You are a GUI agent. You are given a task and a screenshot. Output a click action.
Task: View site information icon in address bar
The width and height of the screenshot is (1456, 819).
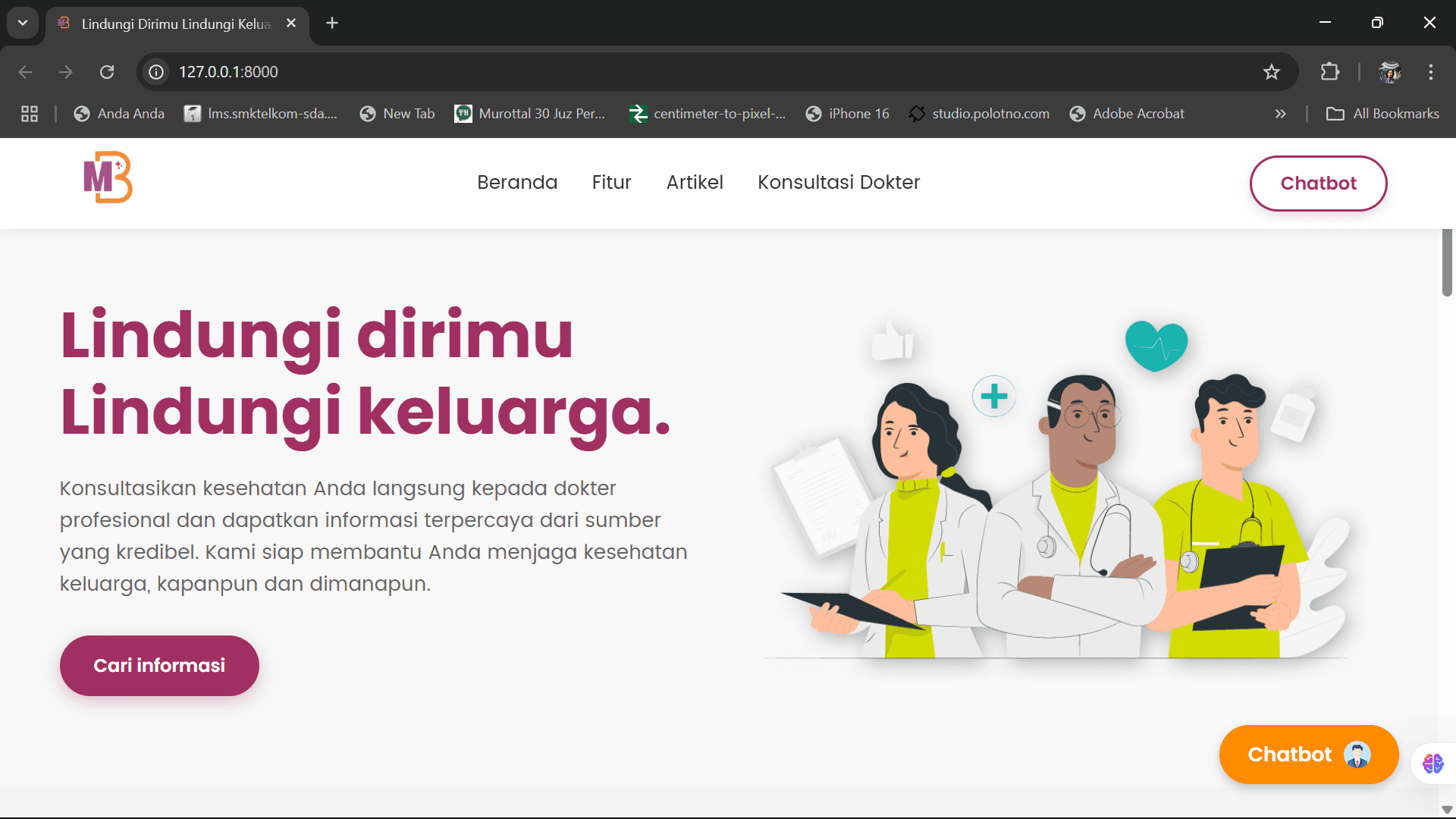click(156, 72)
